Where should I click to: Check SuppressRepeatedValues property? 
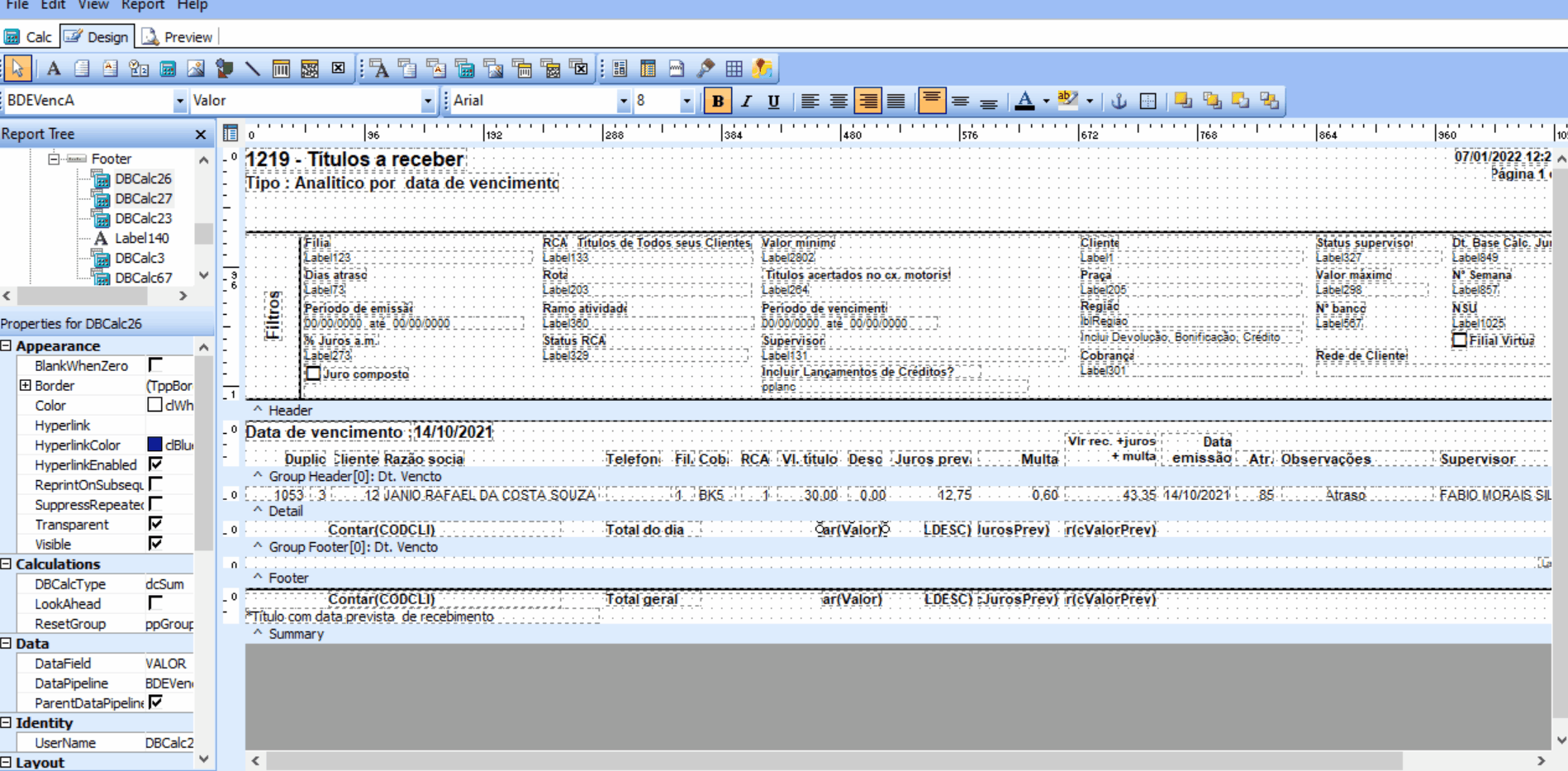pyautogui.click(x=155, y=503)
